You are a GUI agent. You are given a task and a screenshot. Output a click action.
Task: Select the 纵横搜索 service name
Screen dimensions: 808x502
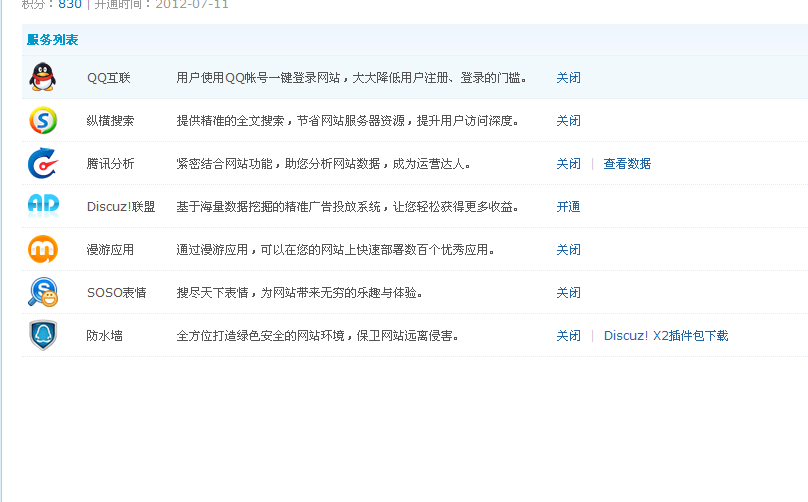click(x=110, y=121)
